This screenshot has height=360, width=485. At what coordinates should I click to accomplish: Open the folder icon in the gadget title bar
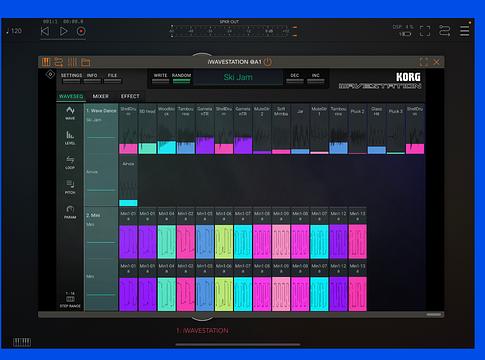(86, 62)
